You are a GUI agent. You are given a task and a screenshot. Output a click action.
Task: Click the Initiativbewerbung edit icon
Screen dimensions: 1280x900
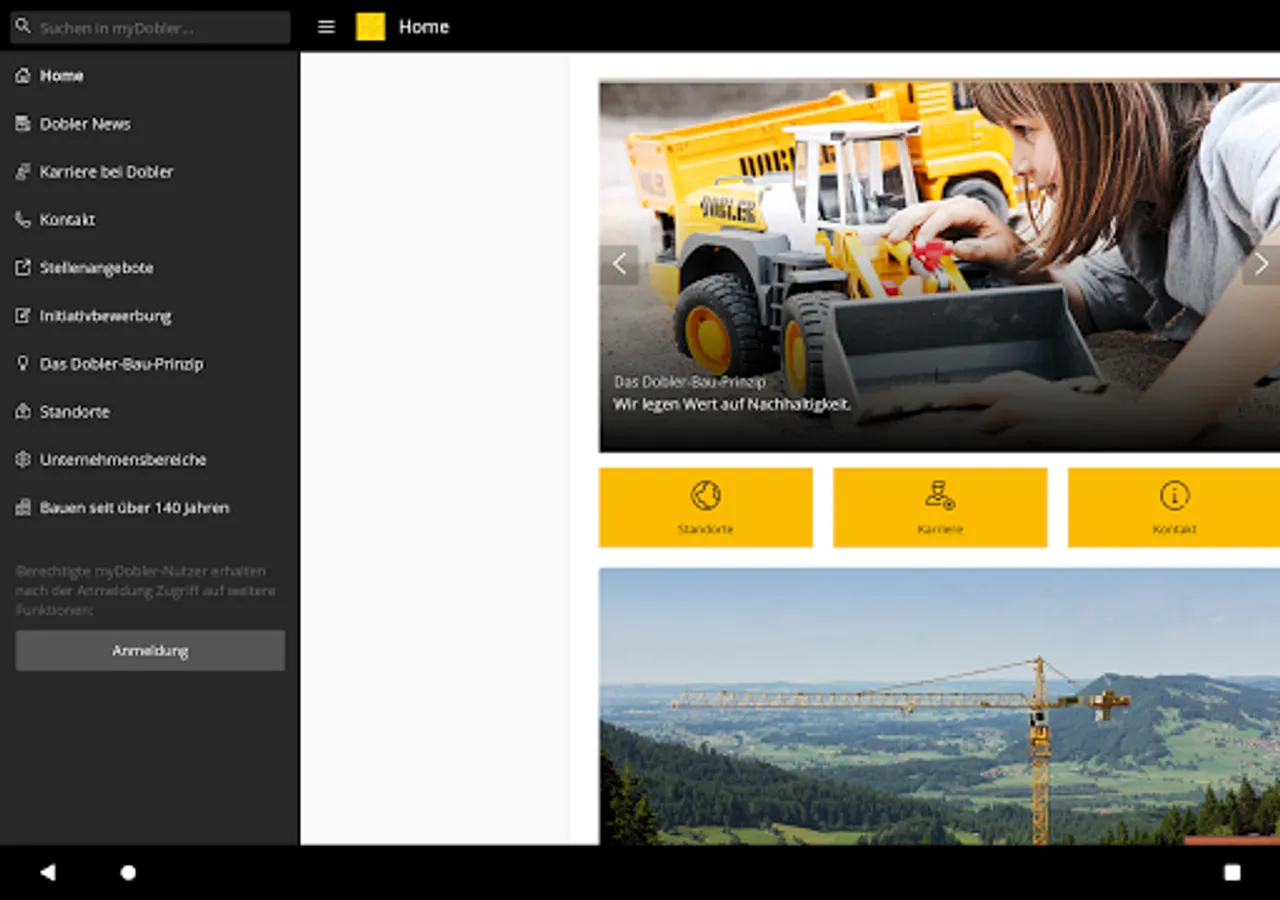click(23, 316)
